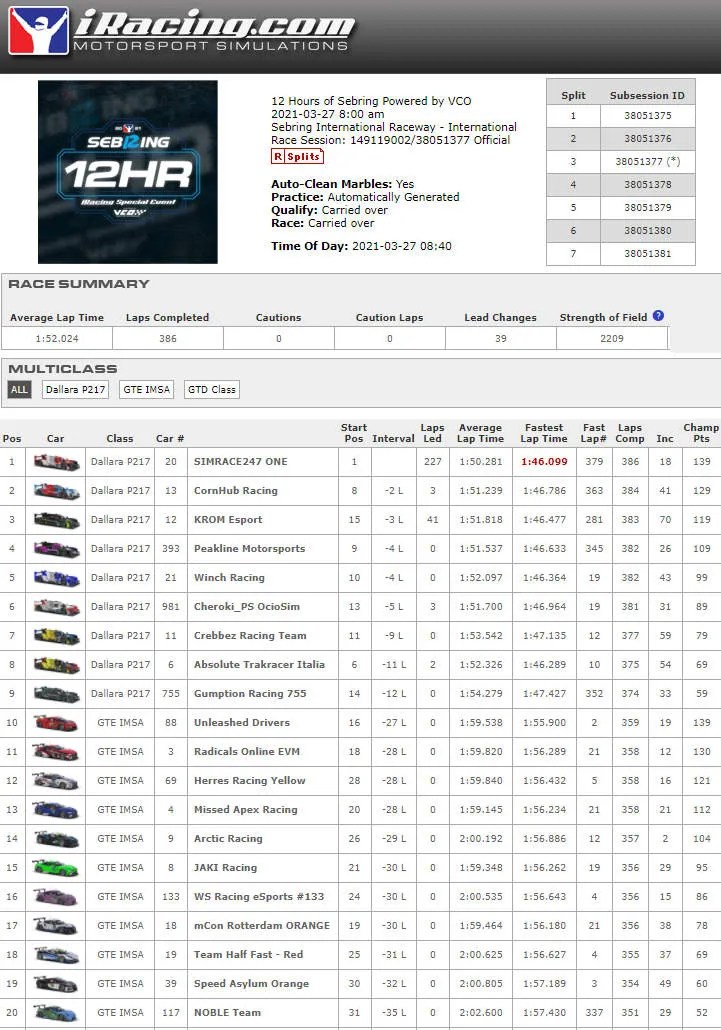Click the Start Pos column header

click(x=353, y=433)
